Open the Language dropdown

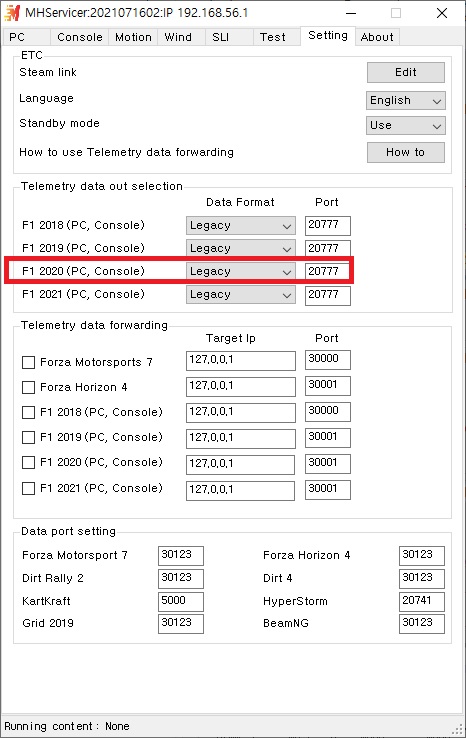[405, 101]
